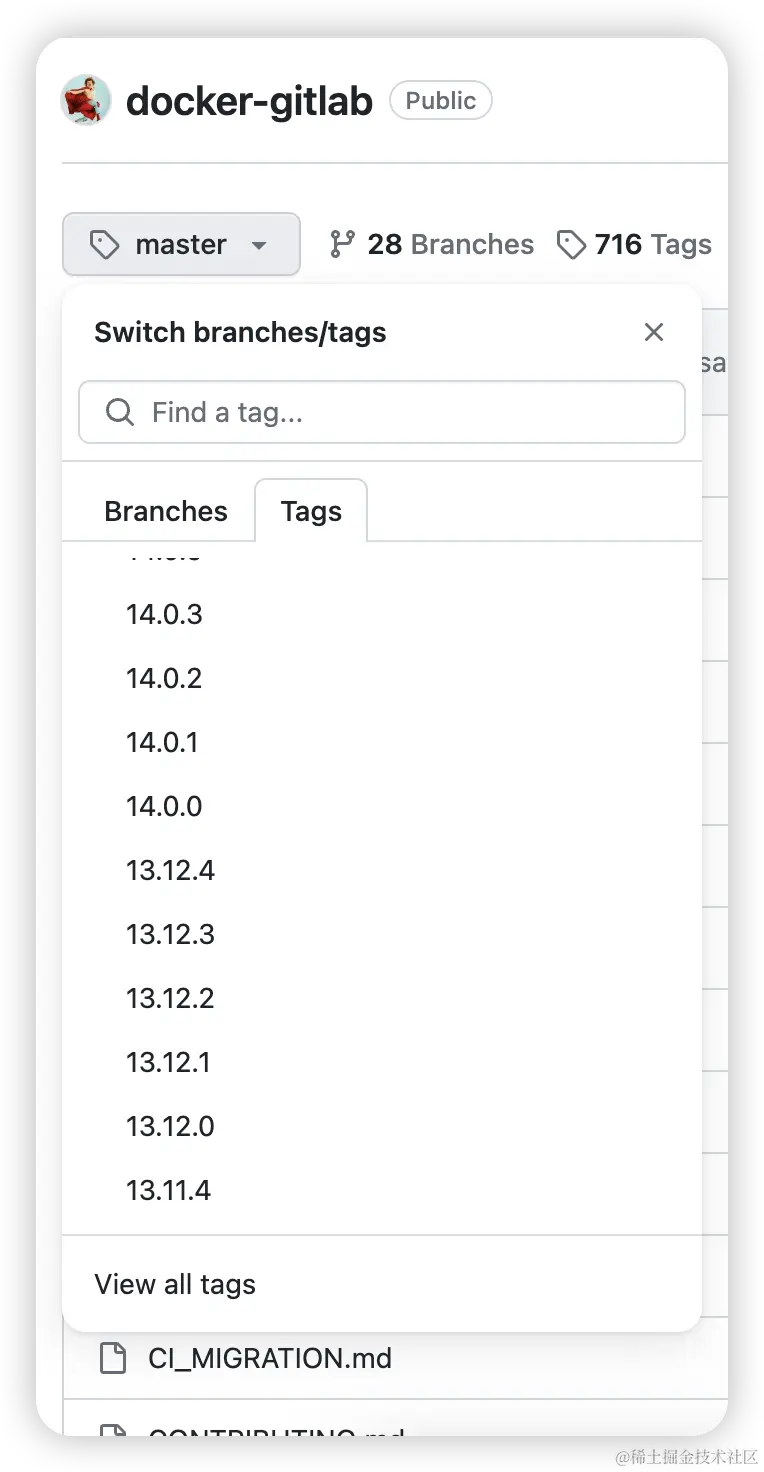Select tag 13.12.1
764x1472 pixels.
(168, 1062)
